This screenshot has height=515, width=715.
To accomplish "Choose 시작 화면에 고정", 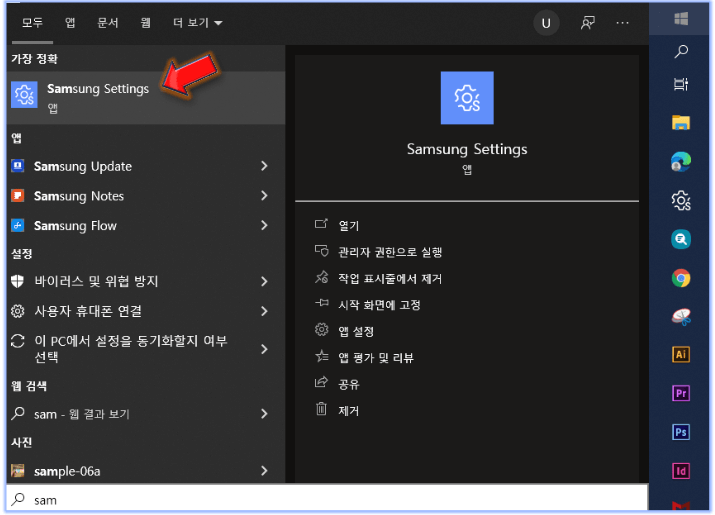I will pos(379,305).
